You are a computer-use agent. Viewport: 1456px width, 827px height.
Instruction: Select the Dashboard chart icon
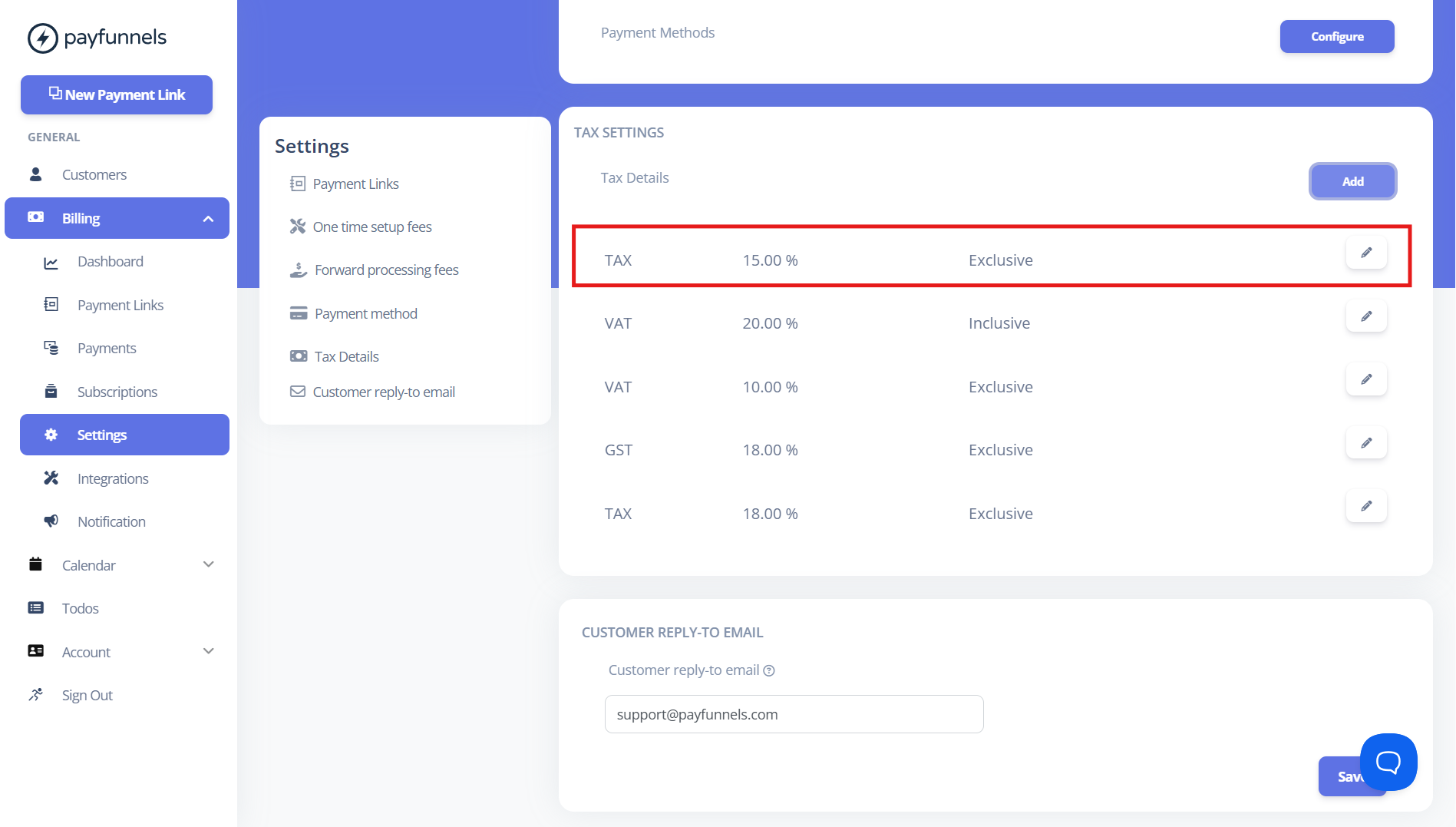(51, 263)
